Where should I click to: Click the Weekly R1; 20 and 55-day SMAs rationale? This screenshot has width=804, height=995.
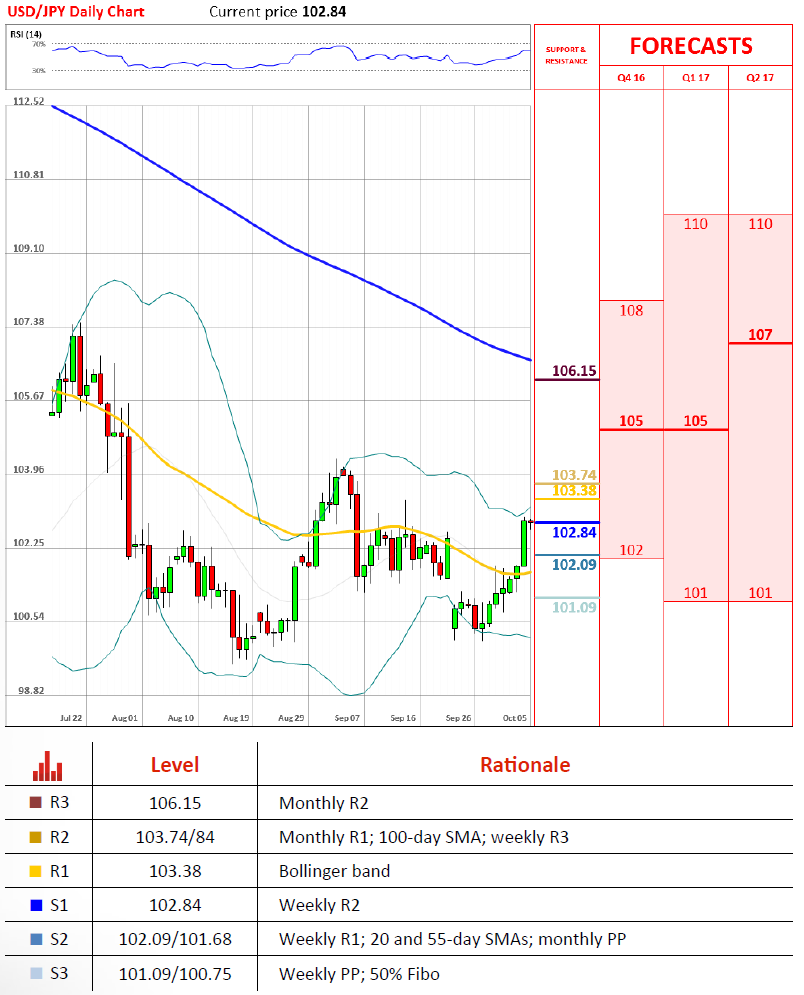click(x=452, y=939)
